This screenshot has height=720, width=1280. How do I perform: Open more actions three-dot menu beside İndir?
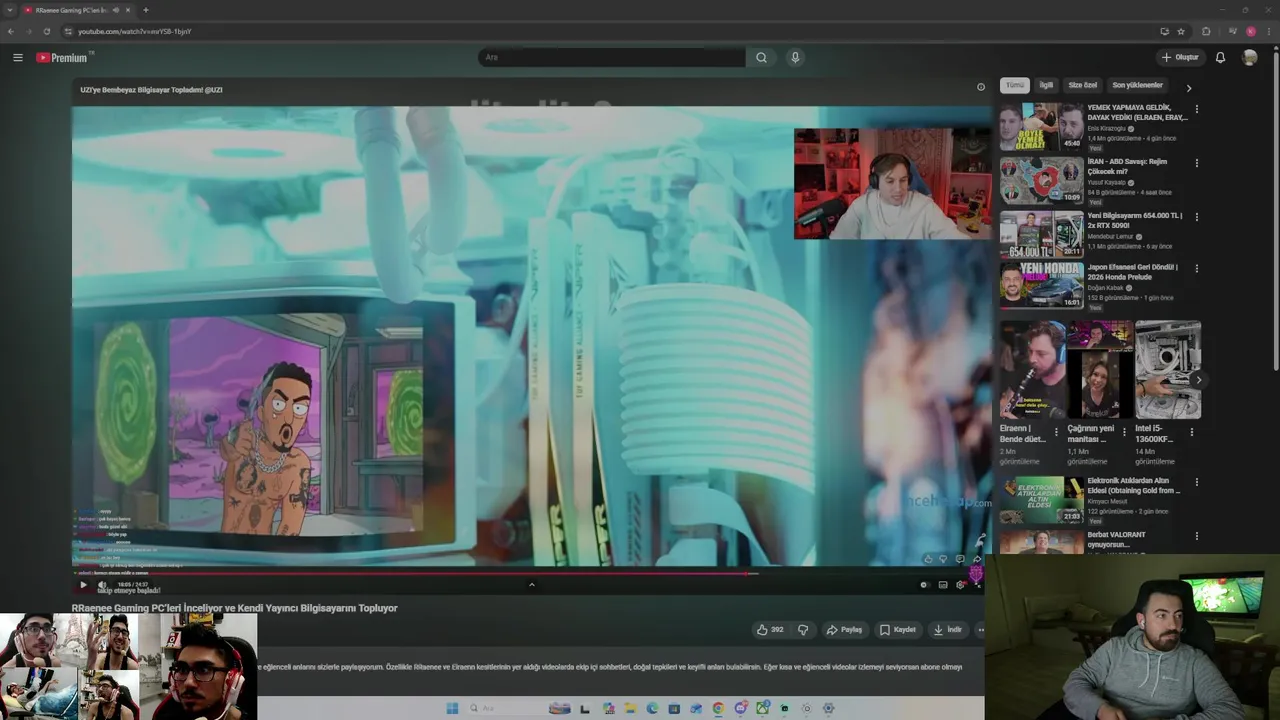(x=981, y=630)
